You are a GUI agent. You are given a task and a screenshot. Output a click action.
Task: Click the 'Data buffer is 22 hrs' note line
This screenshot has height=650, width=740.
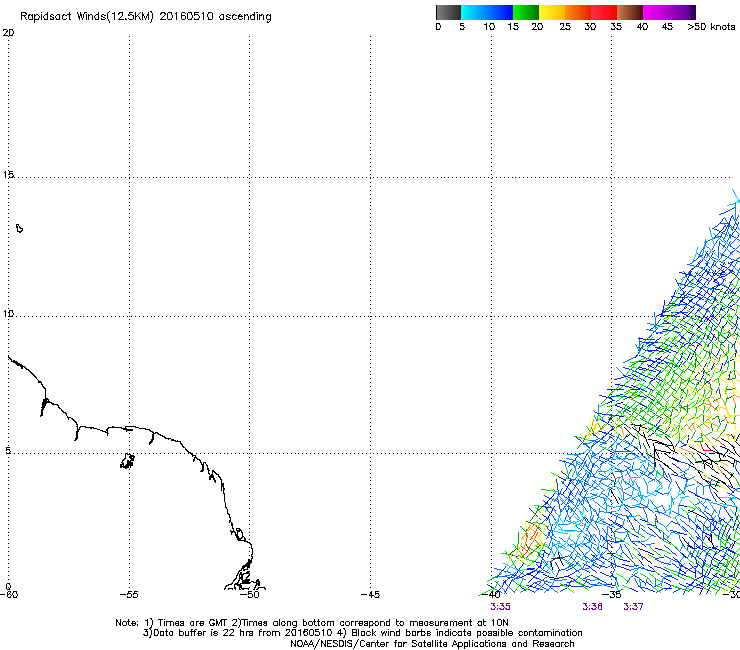pyautogui.click(x=362, y=633)
